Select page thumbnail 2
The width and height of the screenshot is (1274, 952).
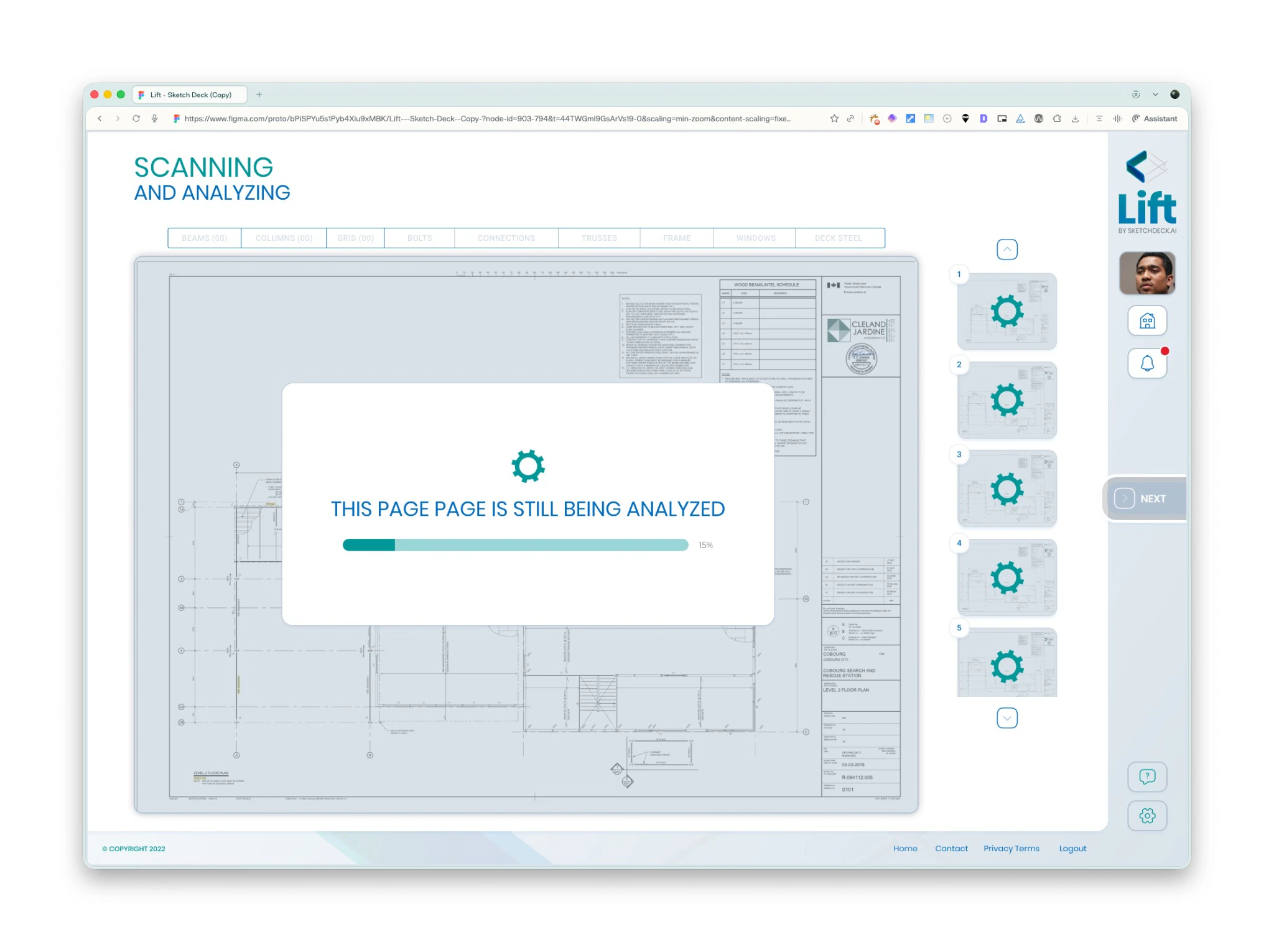coord(1007,400)
